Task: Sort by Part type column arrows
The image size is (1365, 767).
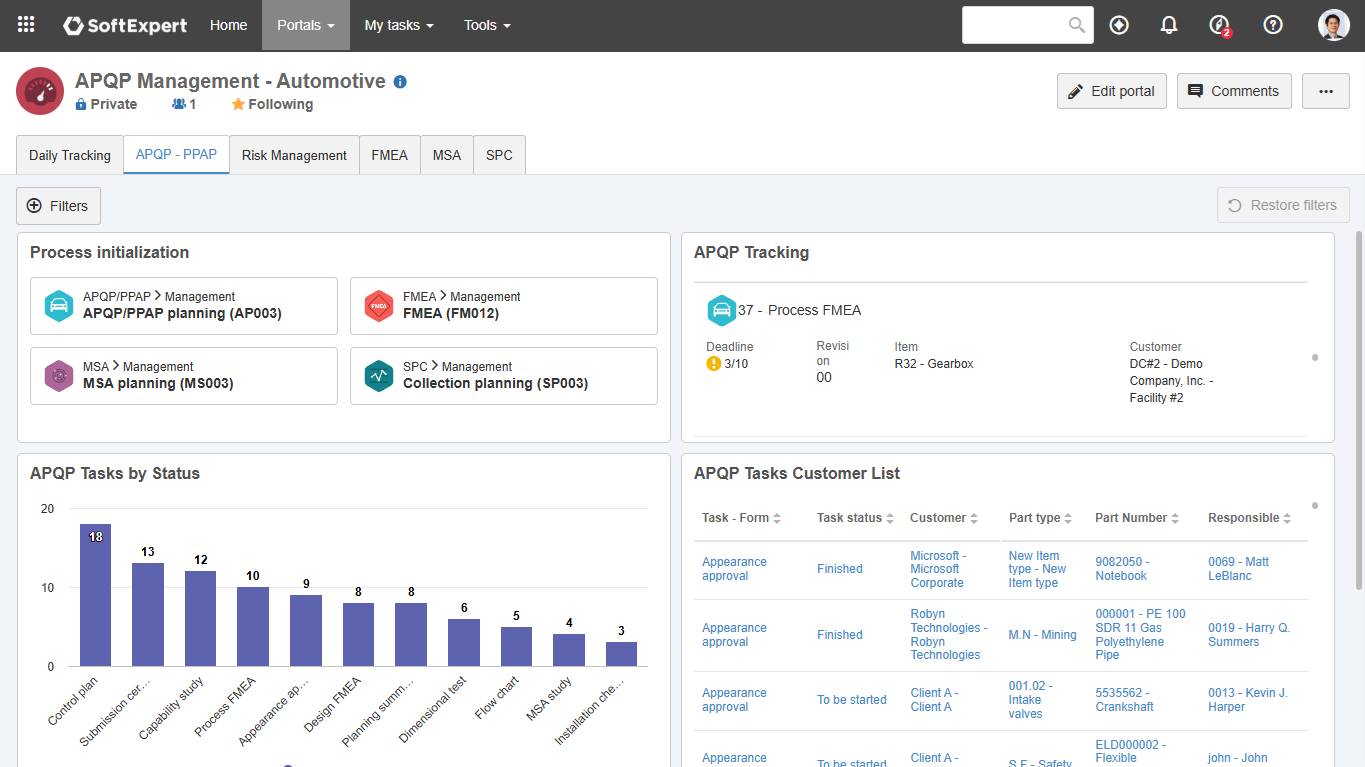Action: (1068, 518)
